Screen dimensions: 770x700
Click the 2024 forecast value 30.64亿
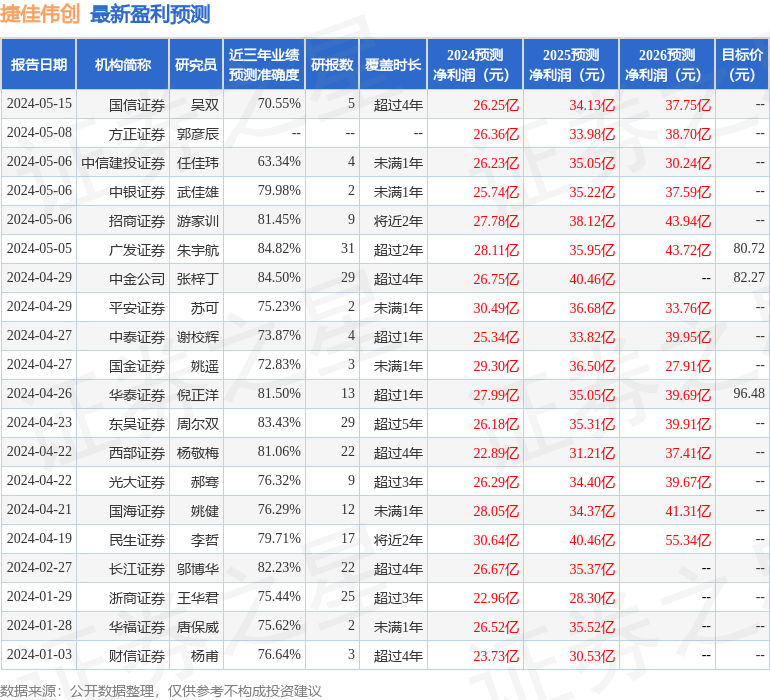pyautogui.click(x=496, y=540)
